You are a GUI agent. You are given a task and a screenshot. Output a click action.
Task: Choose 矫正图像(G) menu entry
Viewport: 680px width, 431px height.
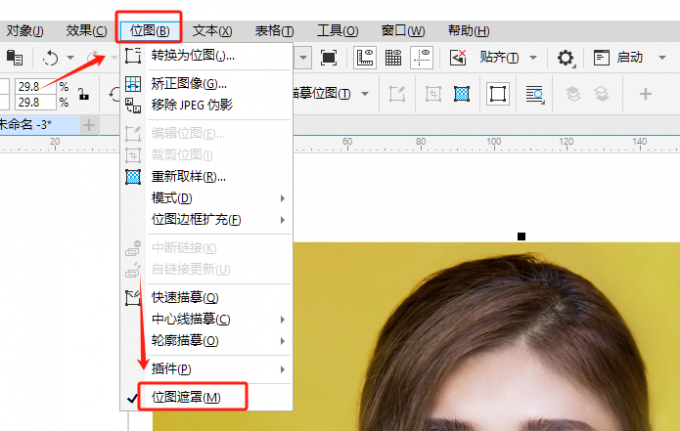[206, 83]
